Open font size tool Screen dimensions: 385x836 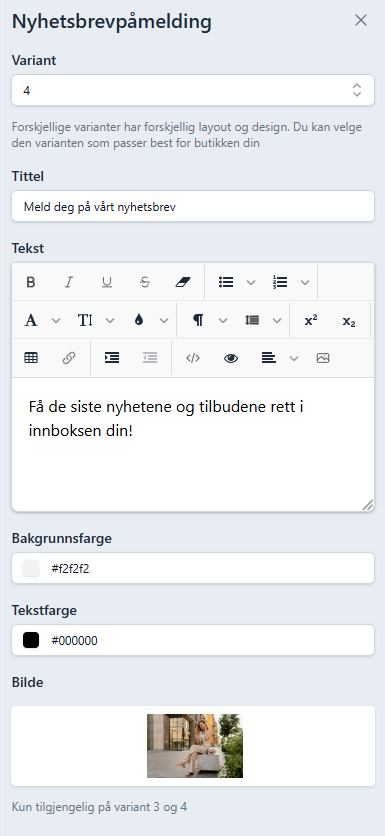85,320
